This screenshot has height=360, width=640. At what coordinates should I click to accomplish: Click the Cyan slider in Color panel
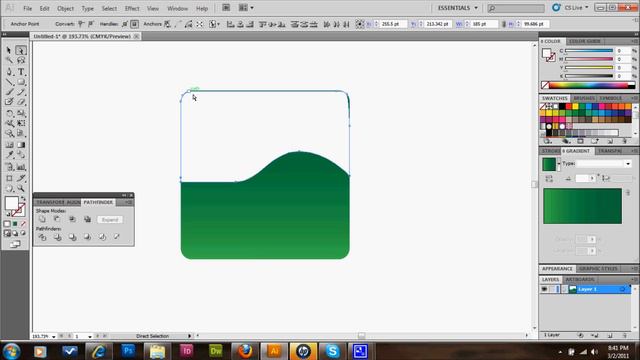[x=589, y=51]
